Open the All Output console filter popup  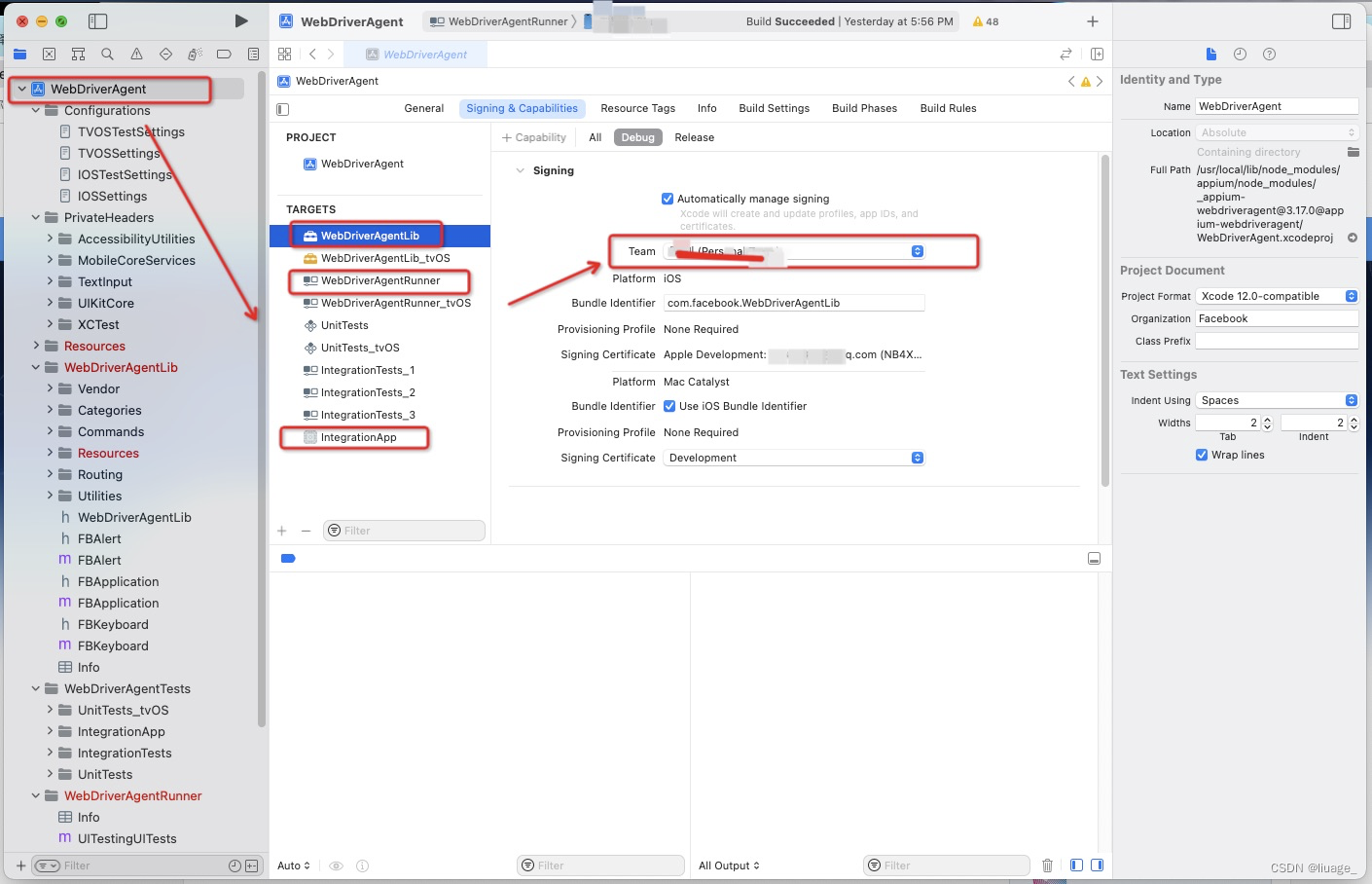pyautogui.click(x=729, y=866)
